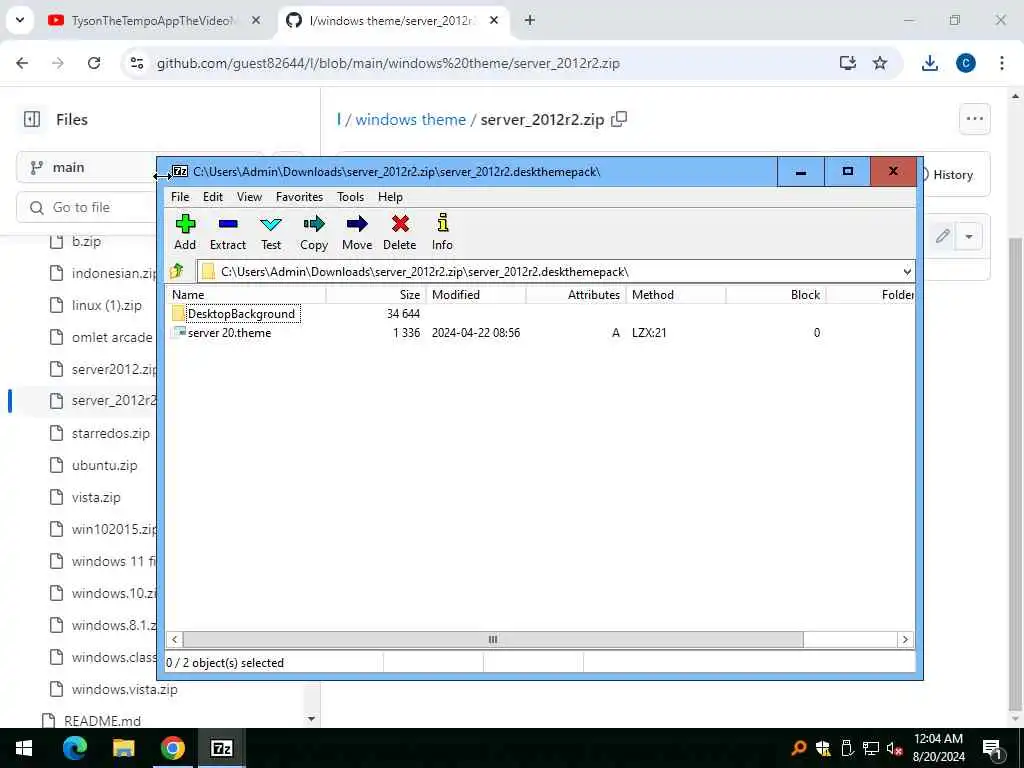Collapse the GitHub Files side panel
Screen dimensions: 1024x768
[x=32, y=120]
